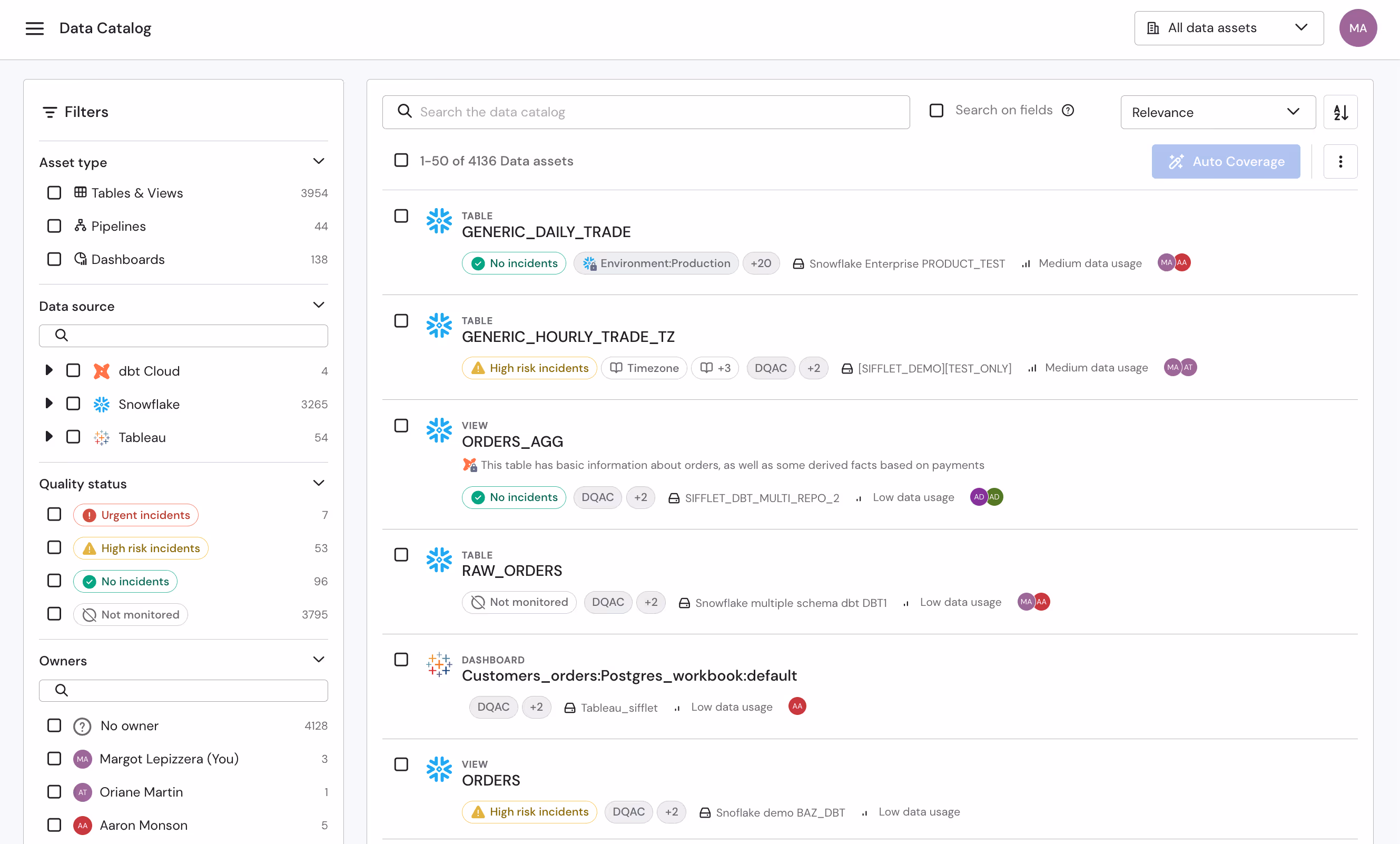This screenshot has height=844, width=1400.
Task: Click the MA owner avatar on GENERIC_DAILY_TRADE
Action: click(x=1166, y=262)
